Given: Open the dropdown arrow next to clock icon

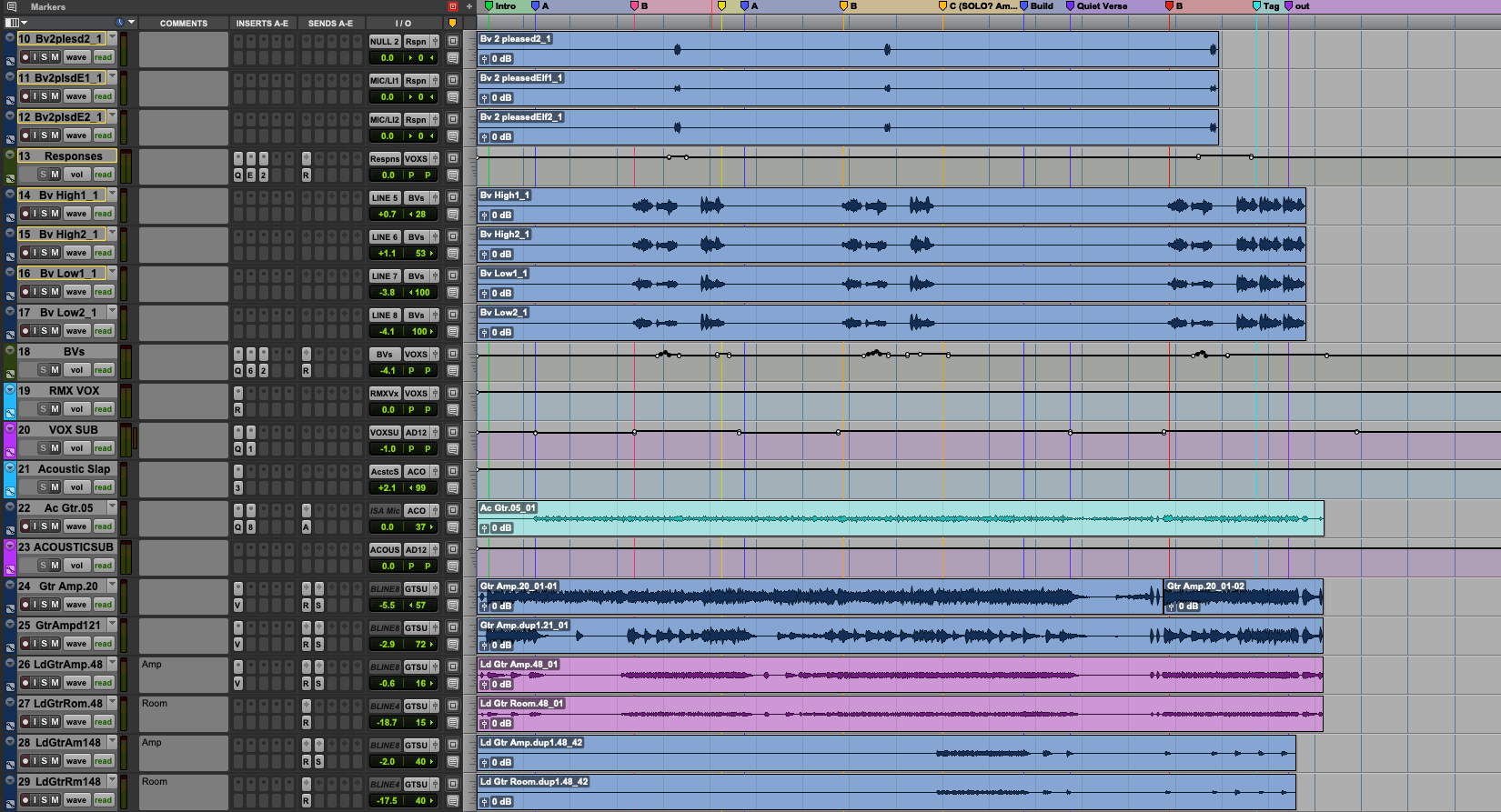Looking at the screenshot, I should [131, 23].
